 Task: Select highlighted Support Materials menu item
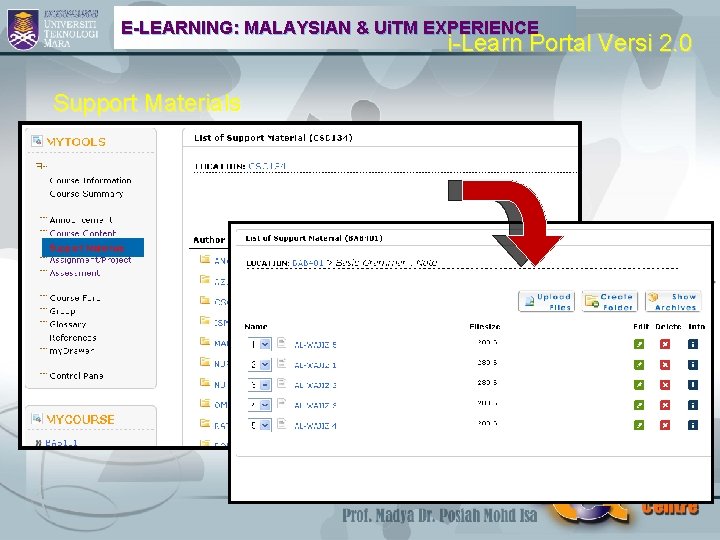(x=92, y=248)
